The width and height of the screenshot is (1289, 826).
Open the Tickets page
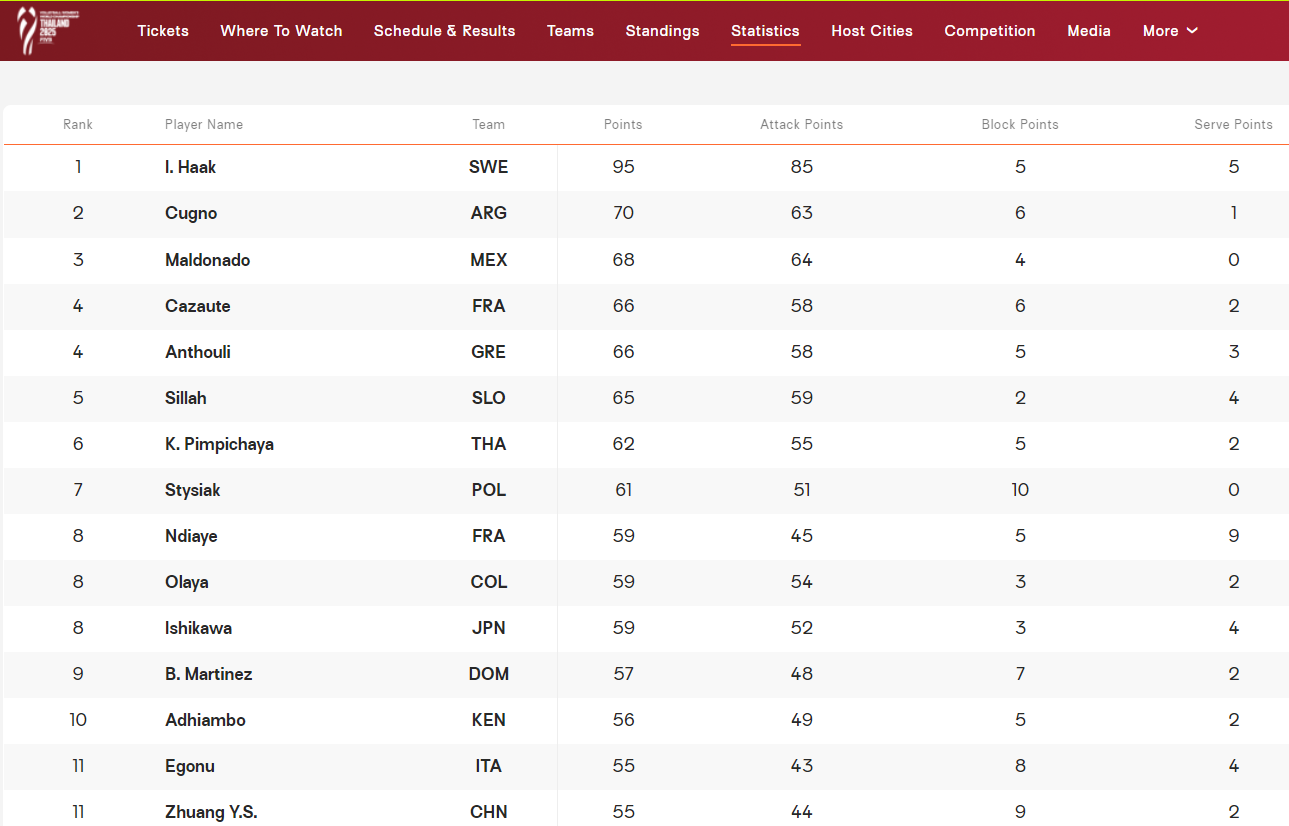tap(163, 31)
